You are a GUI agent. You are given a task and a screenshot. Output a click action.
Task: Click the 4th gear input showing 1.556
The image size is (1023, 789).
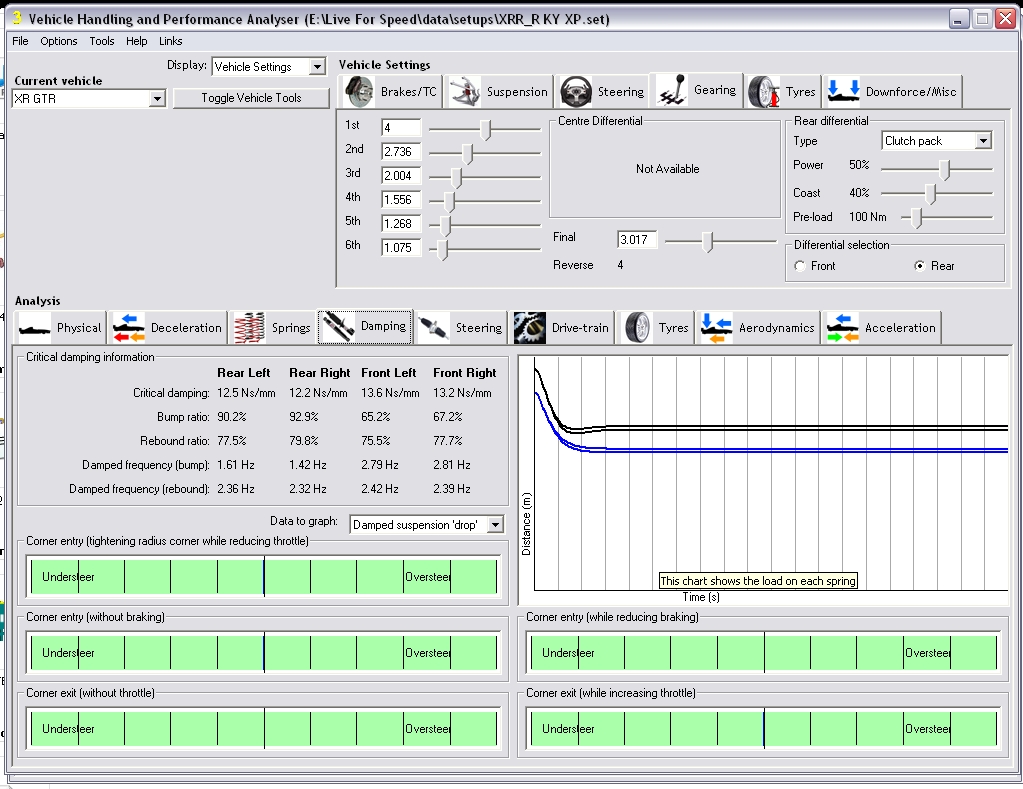[401, 200]
